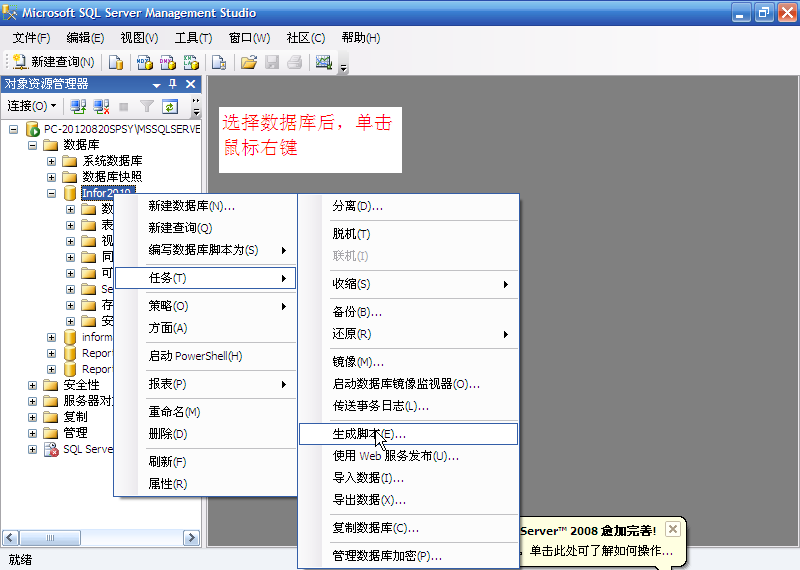Select the 数据库快照 tree item

[112, 177]
